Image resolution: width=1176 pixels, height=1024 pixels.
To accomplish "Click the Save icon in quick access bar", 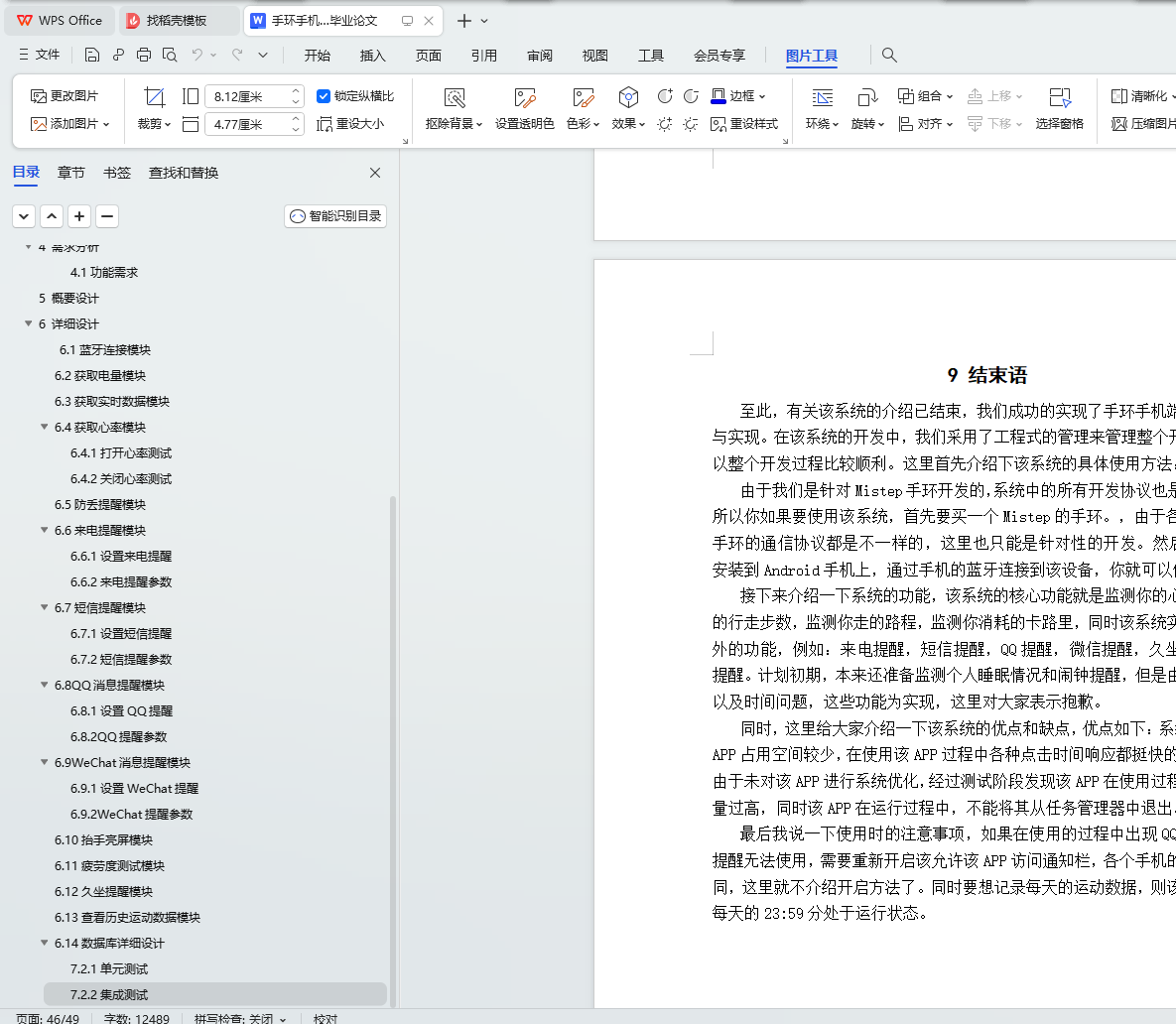I will tap(92, 55).
